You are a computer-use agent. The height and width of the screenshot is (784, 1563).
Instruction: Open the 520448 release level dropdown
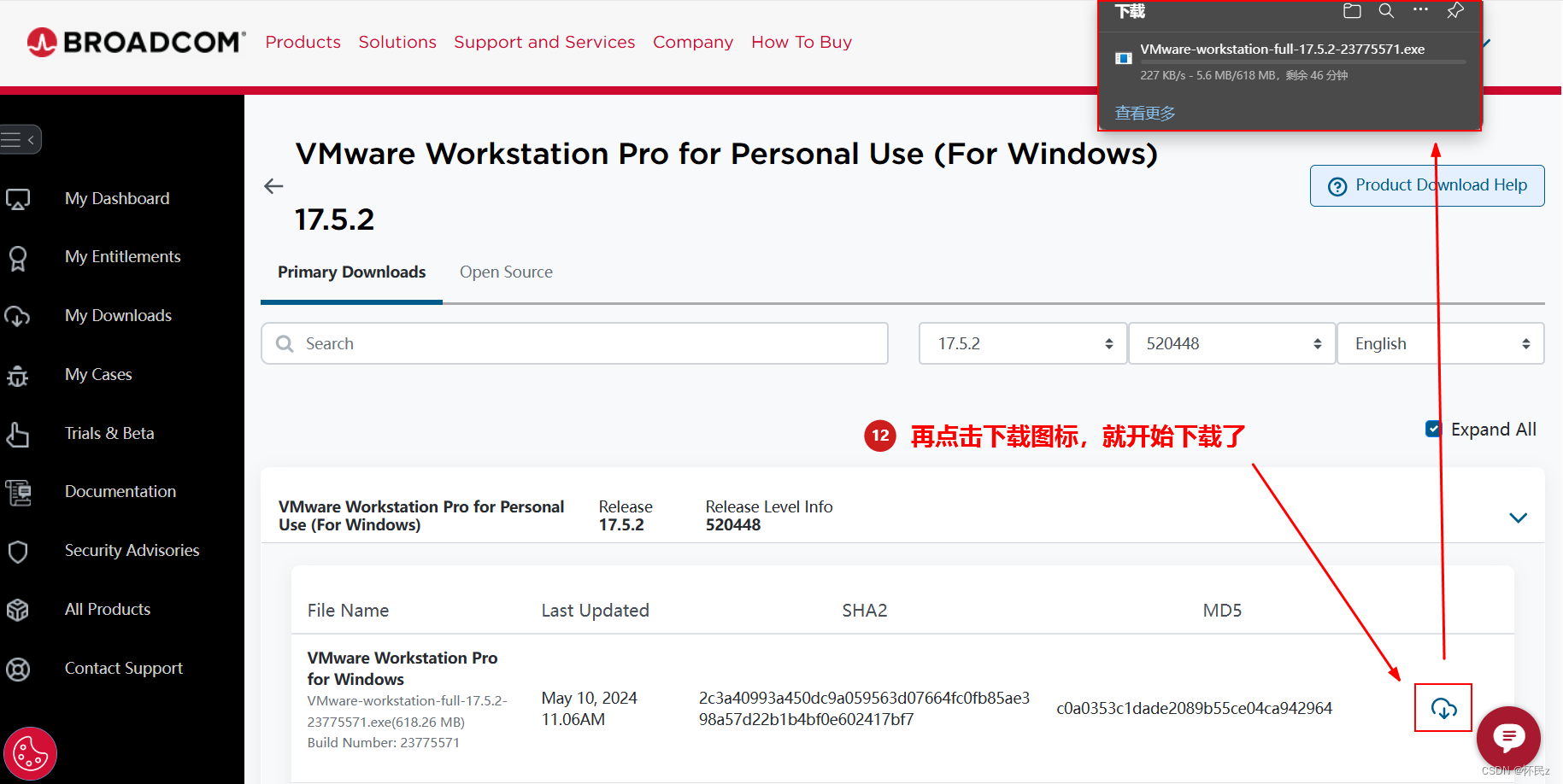[x=1231, y=343]
